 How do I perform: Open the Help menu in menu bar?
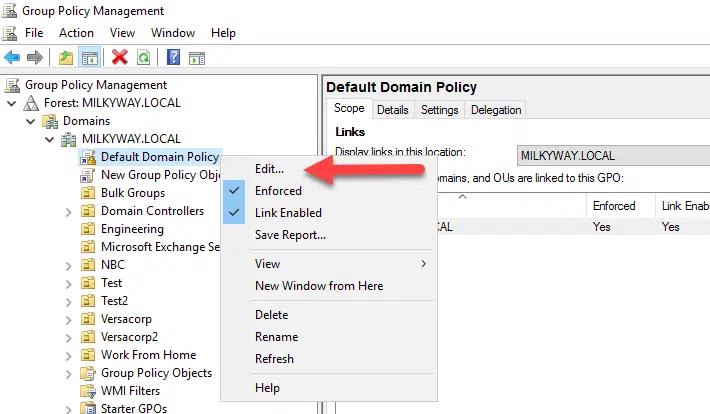(223, 33)
